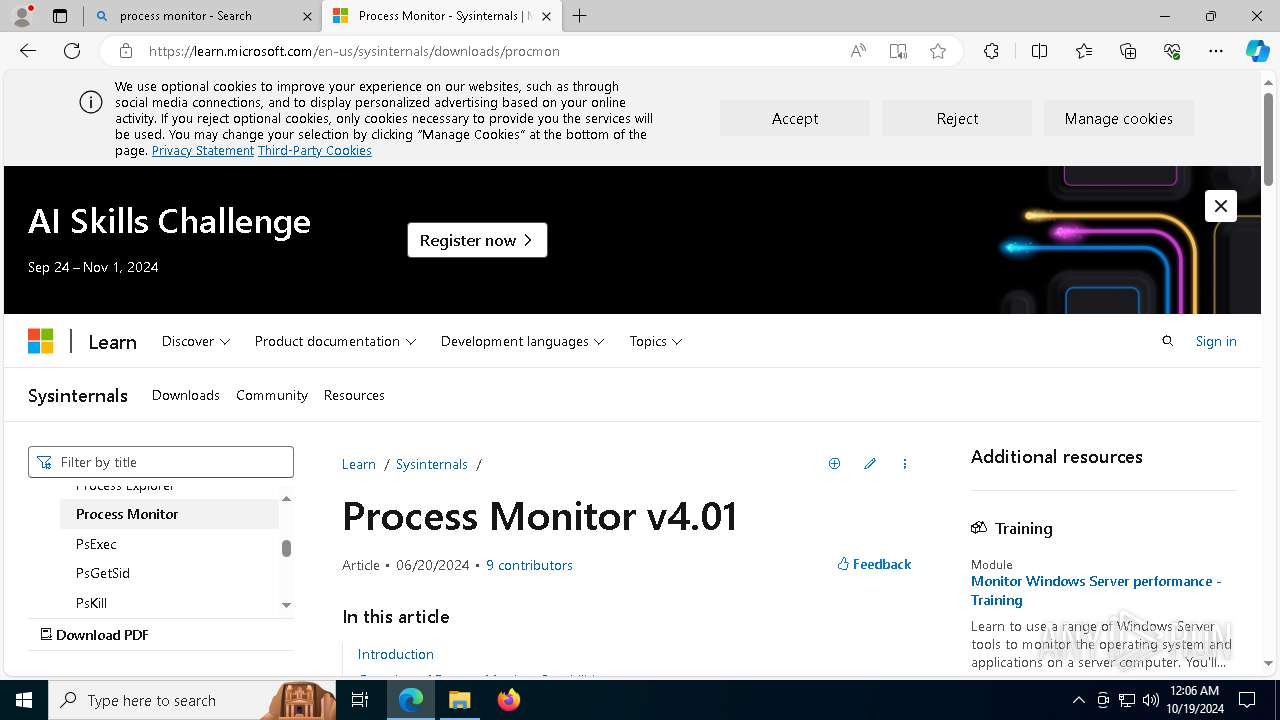Click Sign in link
The width and height of the screenshot is (1280, 720).
1216,341
